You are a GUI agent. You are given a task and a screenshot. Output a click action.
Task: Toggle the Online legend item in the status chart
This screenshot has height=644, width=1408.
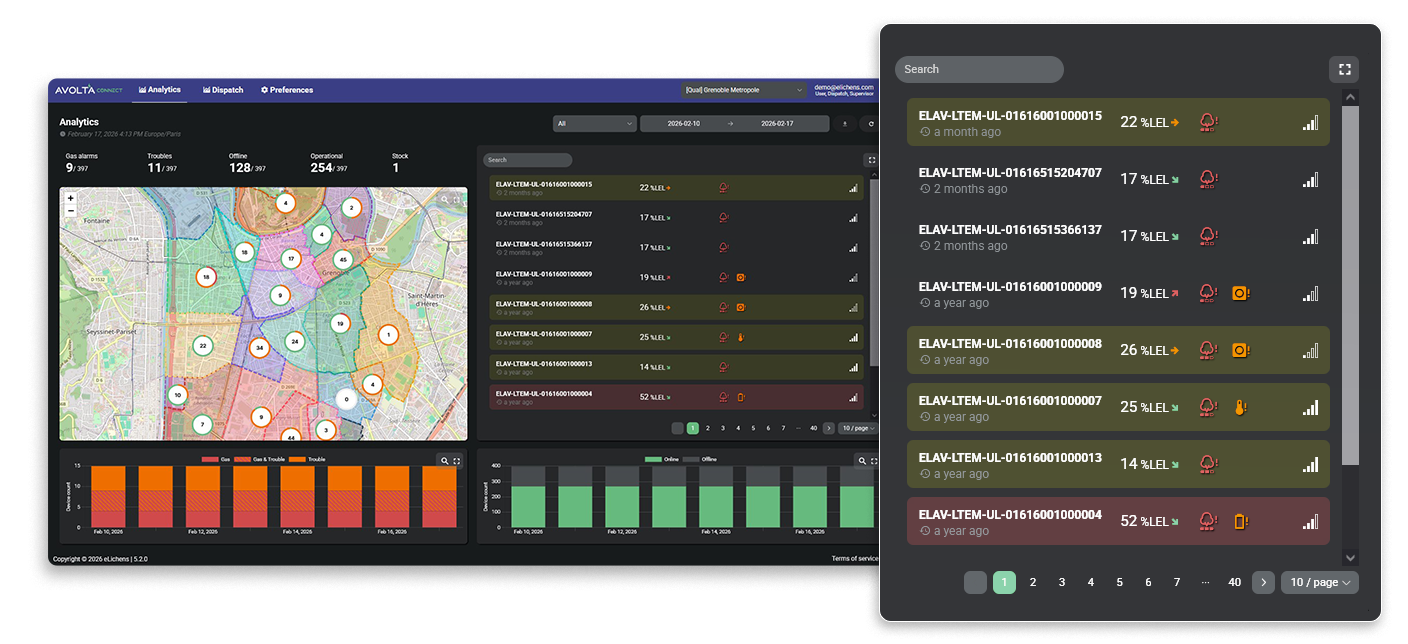(x=660, y=459)
